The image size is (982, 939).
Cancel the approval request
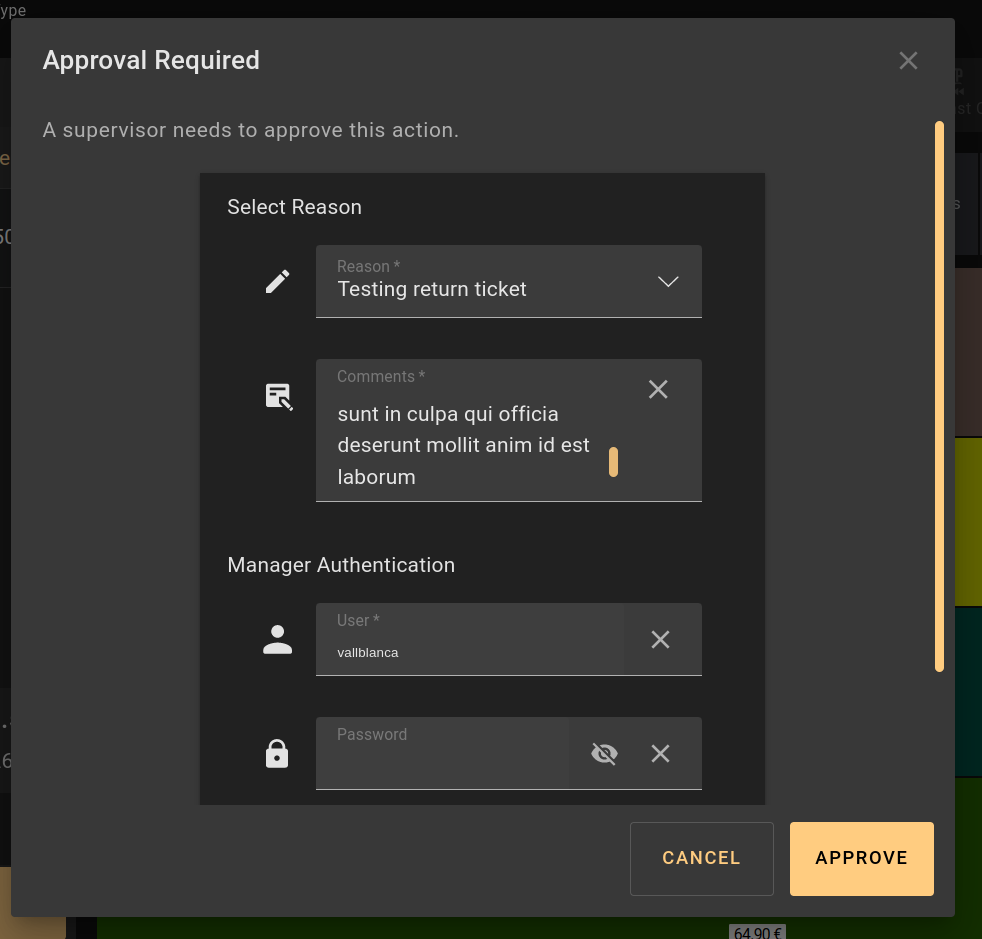point(701,858)
